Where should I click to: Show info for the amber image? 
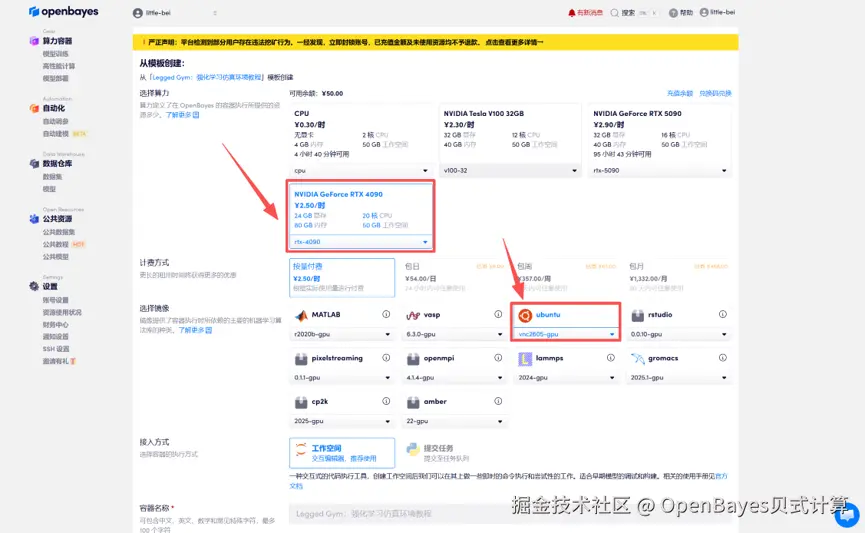[498, 401]
